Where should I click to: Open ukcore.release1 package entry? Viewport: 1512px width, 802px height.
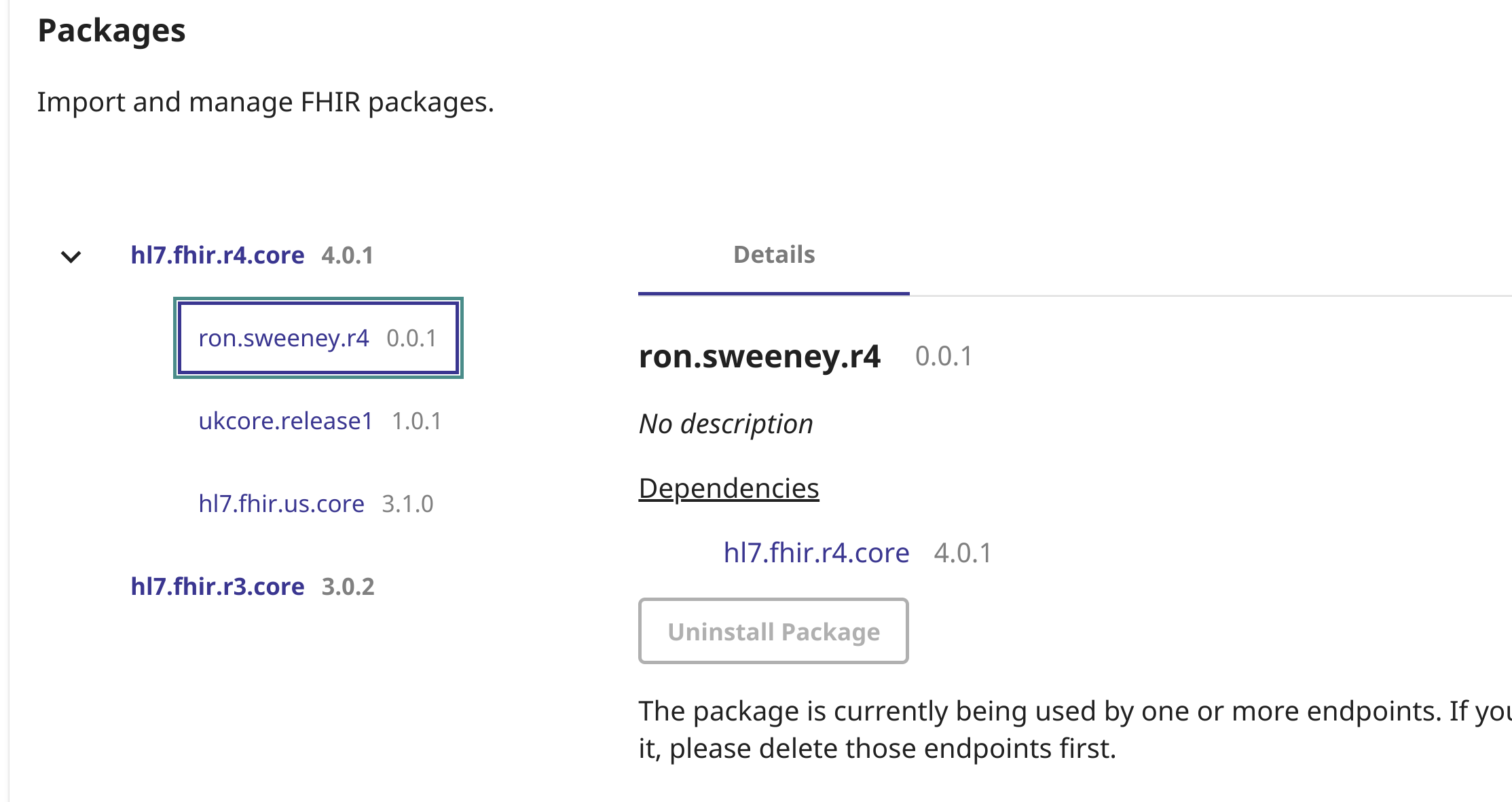click(x=285, y=421)
